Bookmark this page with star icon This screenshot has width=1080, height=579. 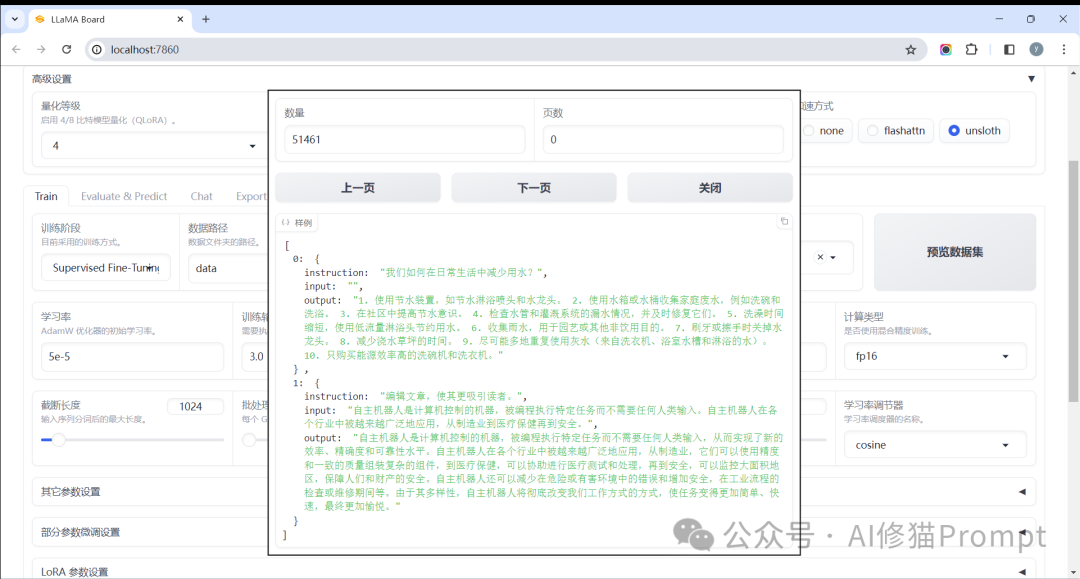(x=910, y=49)
